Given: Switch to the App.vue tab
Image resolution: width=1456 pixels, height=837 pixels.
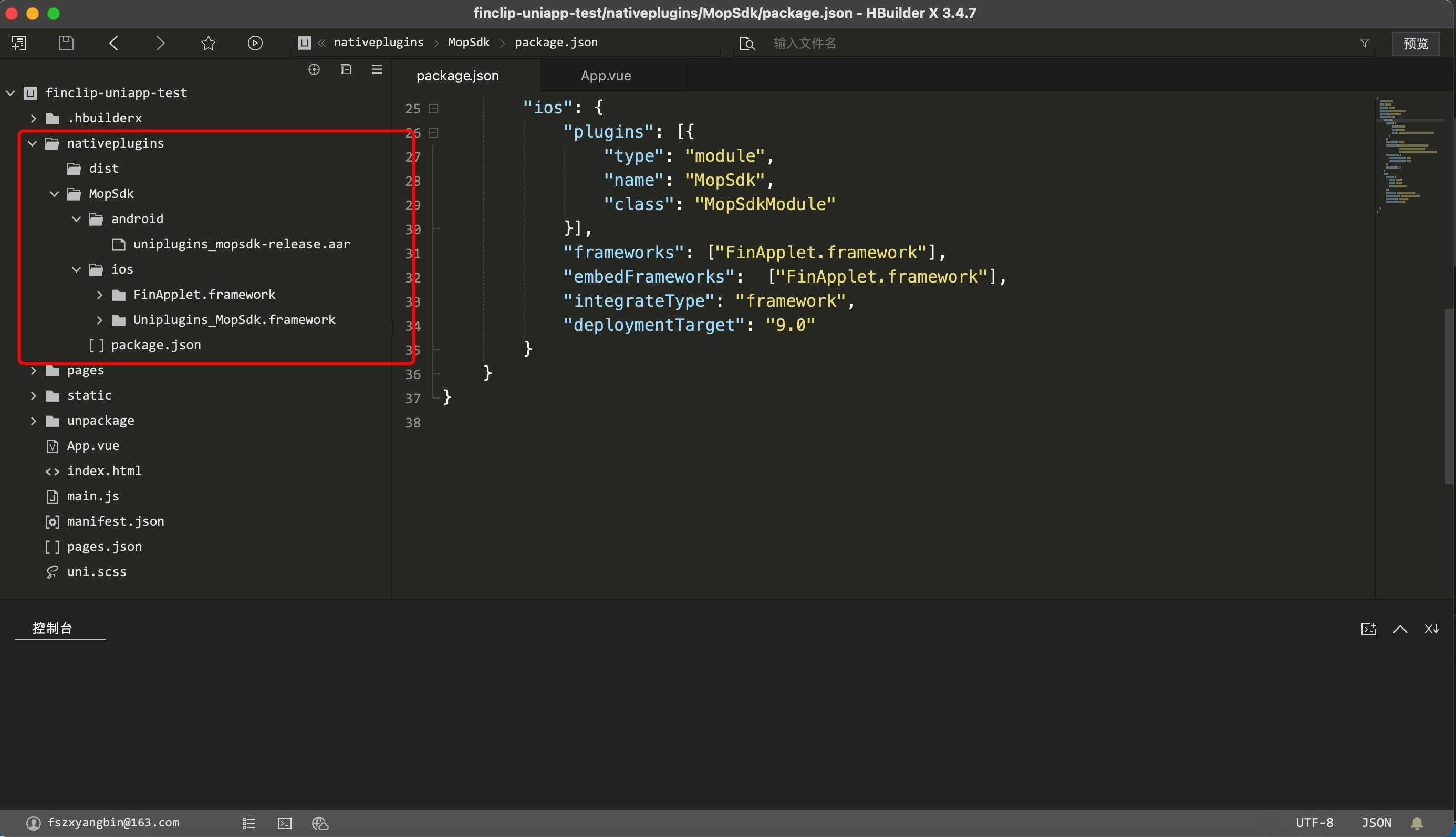Looking at the screenshot, I should pos(606,76).
